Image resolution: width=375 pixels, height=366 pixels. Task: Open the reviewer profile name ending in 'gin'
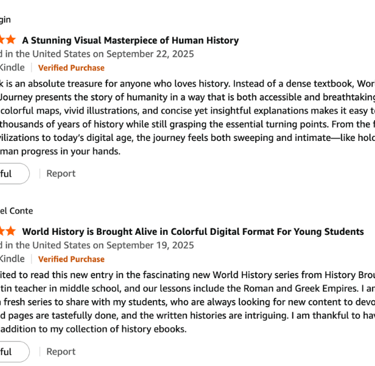pyautogui.click(x=5, y=20)
